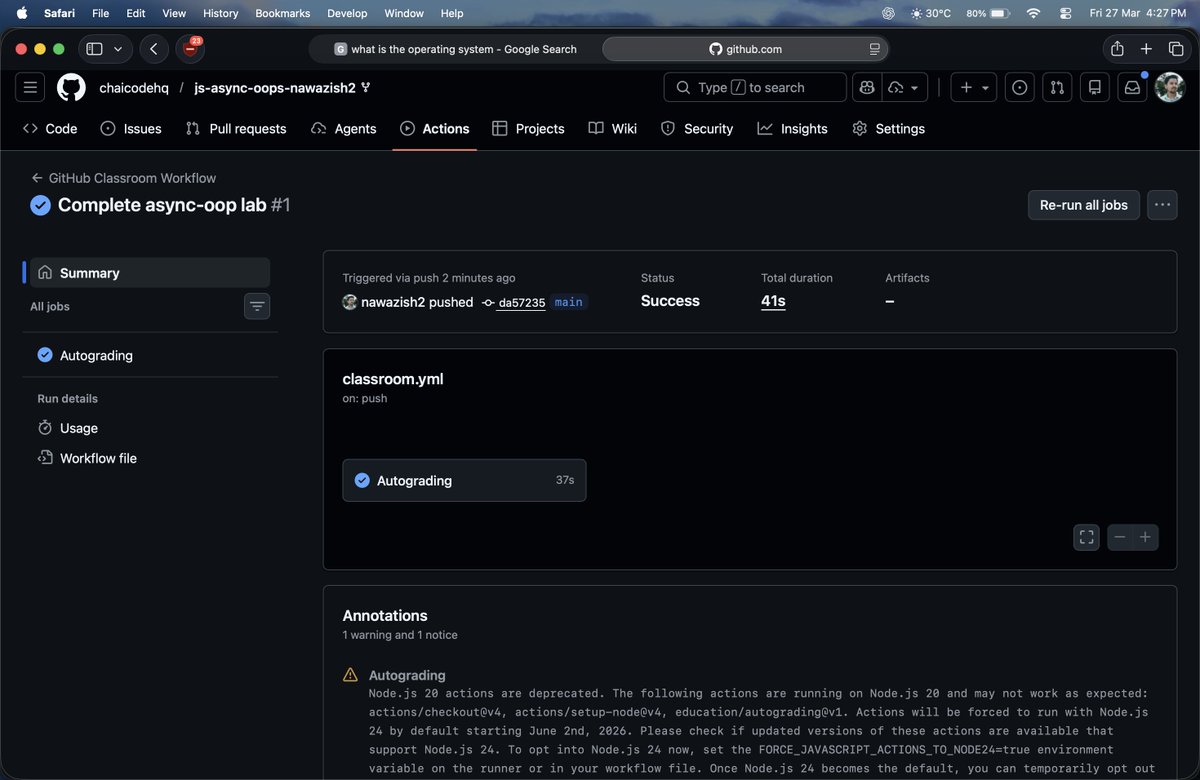Open the hamburger navigation menu
The image size is (1200, 780).
[30, 88]
